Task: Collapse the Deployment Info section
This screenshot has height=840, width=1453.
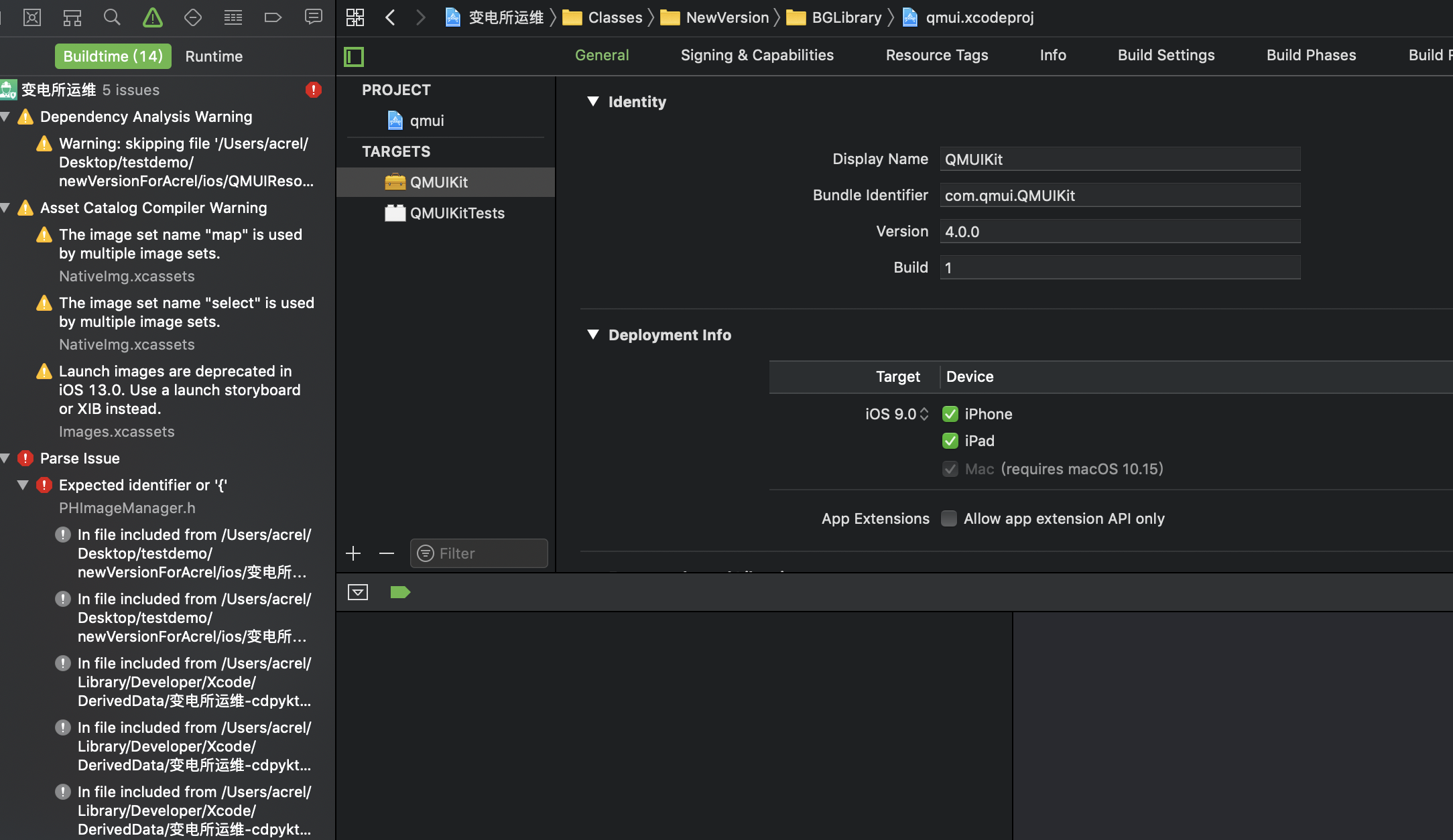Action: [x=592, y=335]
